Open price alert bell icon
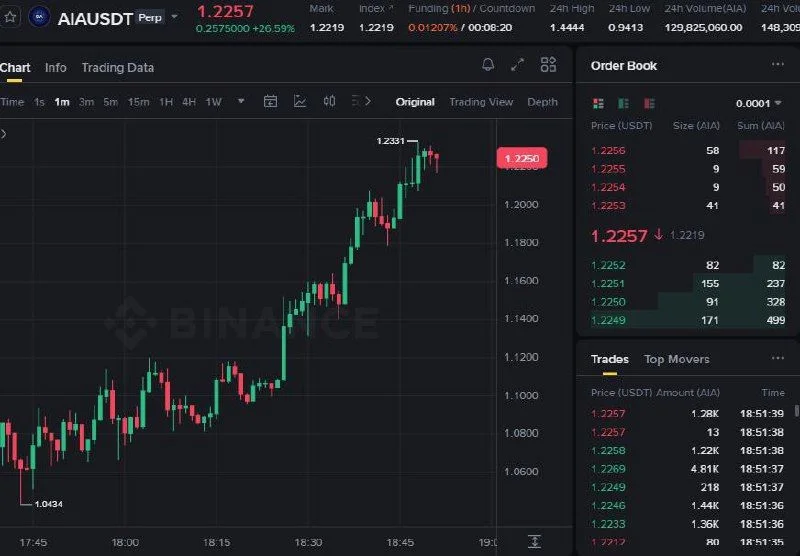Viewport: 800px width, 556px height. [x=488, y=64]
